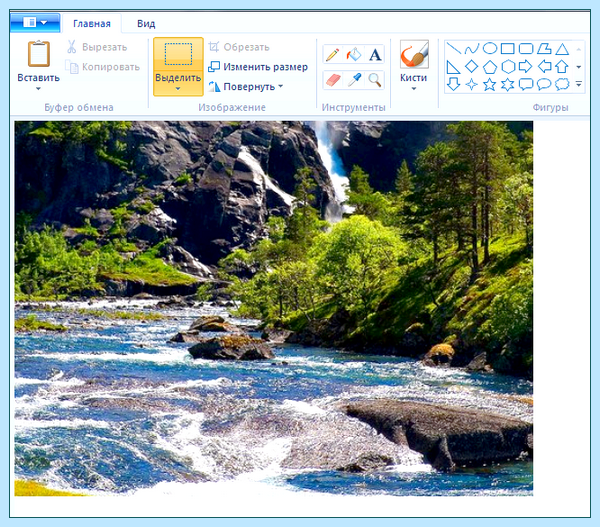Choose the Hexagon shape

pos(508,67)
